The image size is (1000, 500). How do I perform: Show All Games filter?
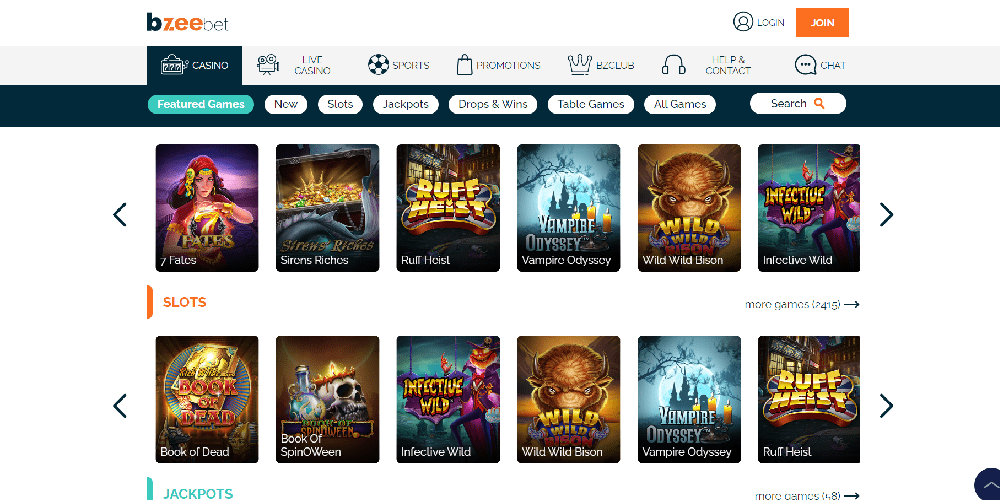[x=680, y=105]
